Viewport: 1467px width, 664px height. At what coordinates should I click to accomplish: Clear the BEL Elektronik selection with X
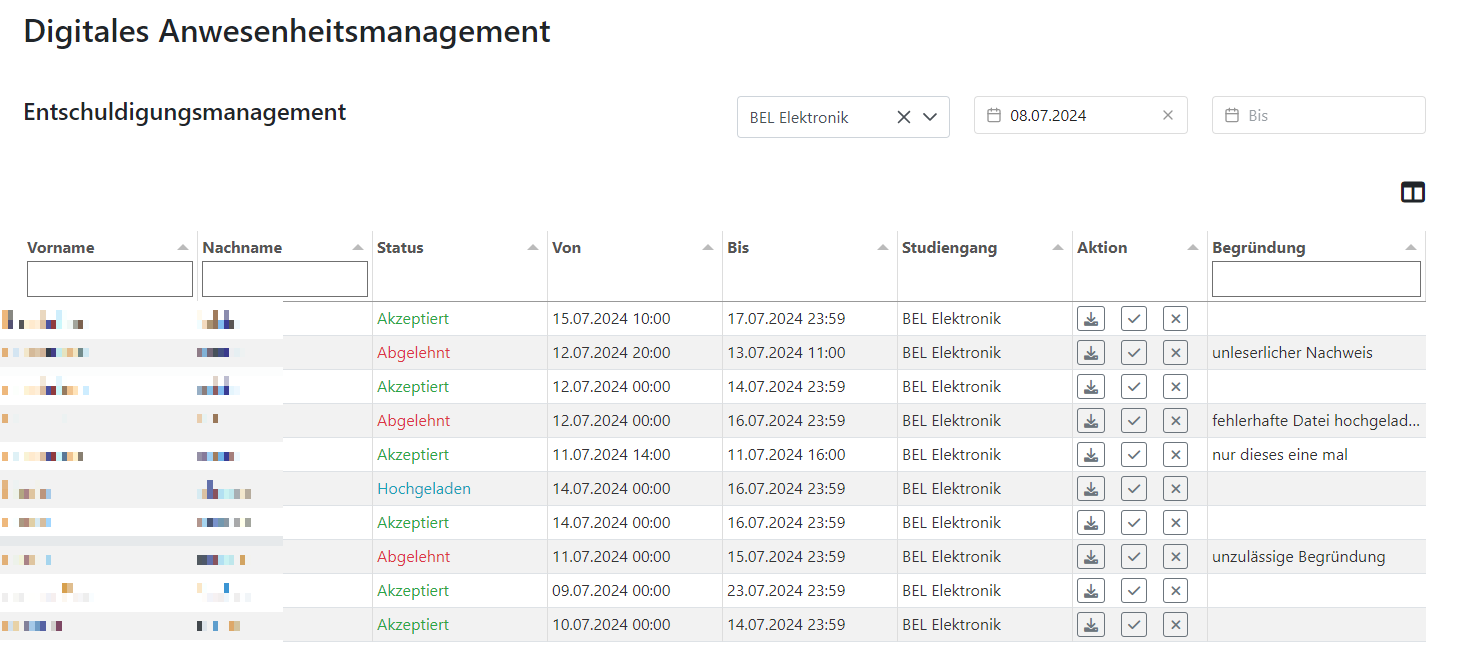[x=903, y=117]
